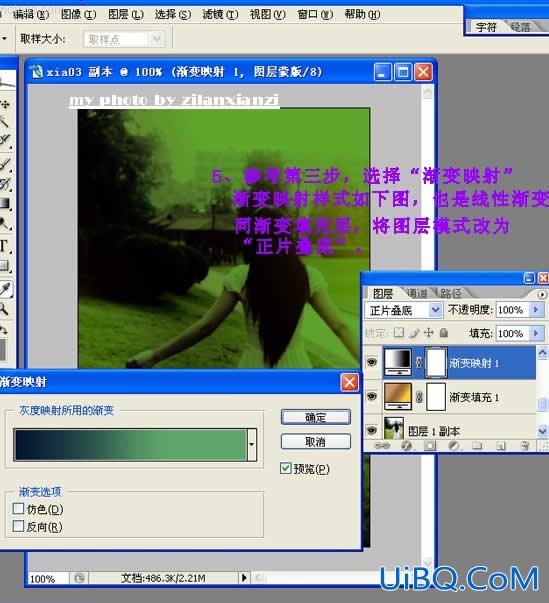Click the 渐变映射 1 gradient map thumbnail
The width and height of the screenshot is (549, 603).
pyautogui.click(x=398, y=362)
